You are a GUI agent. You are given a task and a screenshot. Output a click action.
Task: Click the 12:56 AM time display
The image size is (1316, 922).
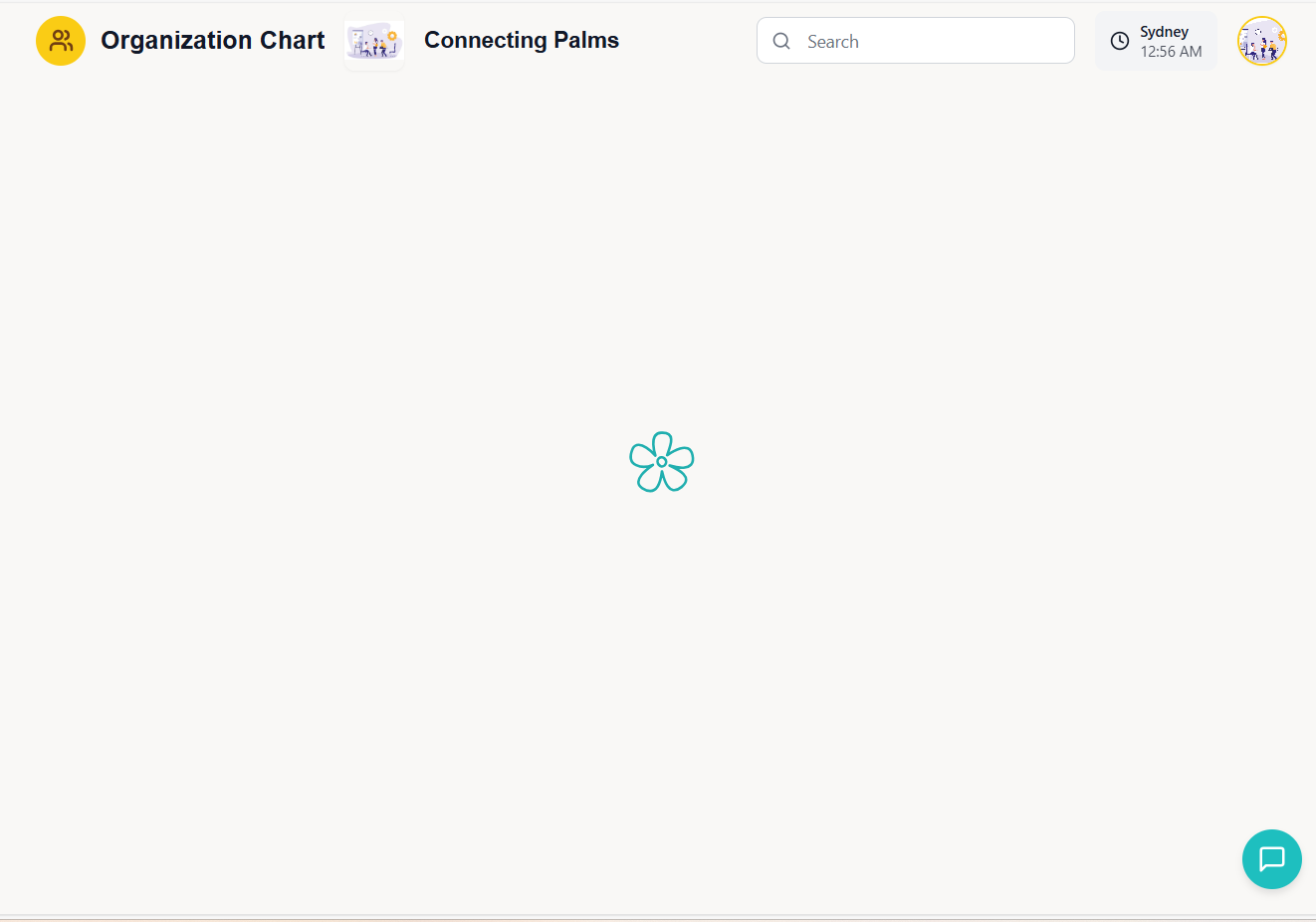1171,52
